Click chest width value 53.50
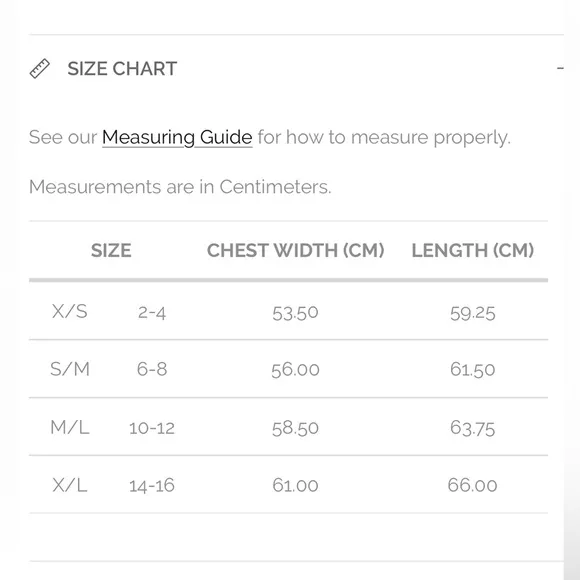Screen dimensions: 580x580 295,313
